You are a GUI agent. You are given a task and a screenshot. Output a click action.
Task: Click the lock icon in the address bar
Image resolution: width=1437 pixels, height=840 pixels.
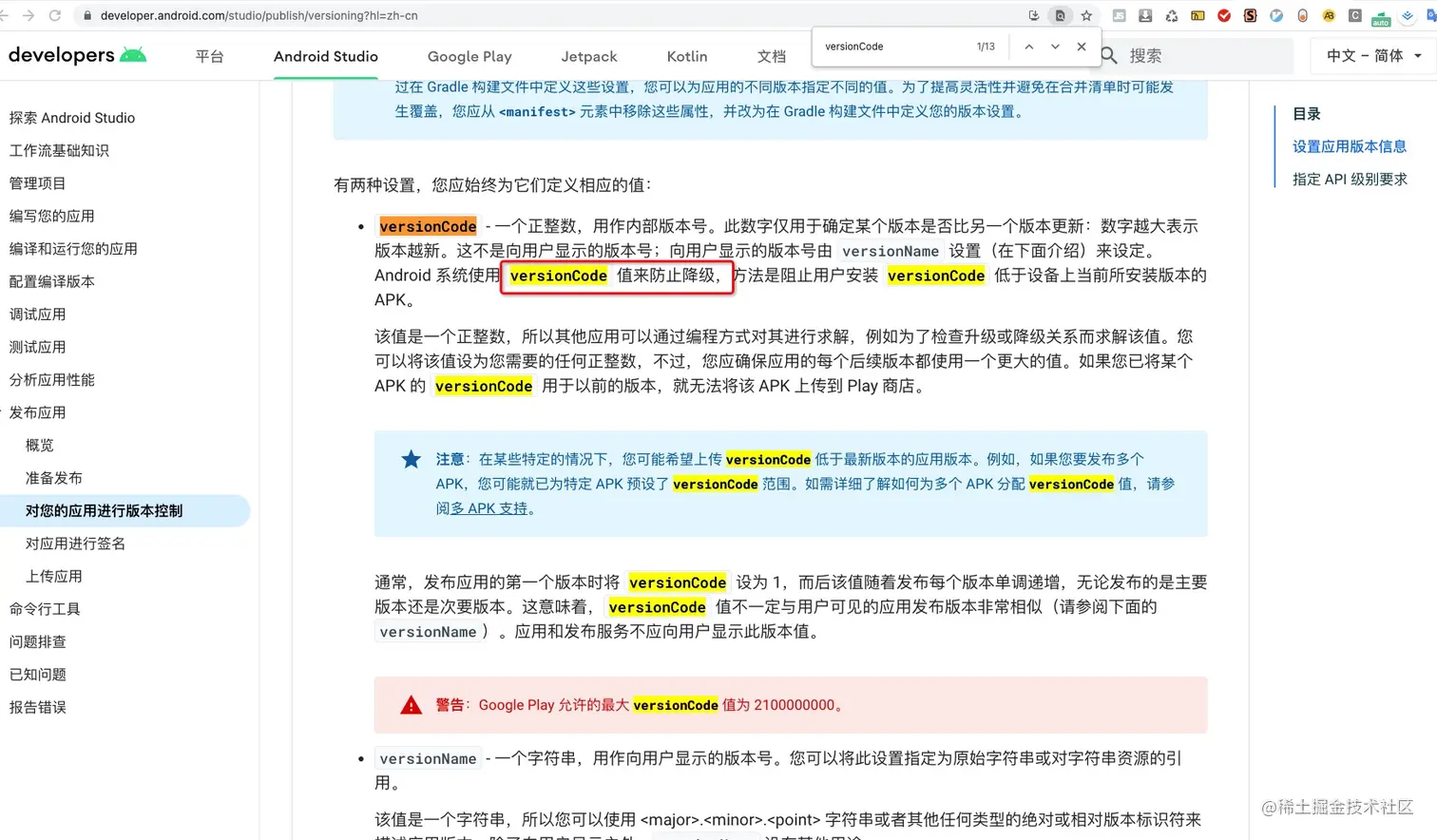click(x=87, y=16)
